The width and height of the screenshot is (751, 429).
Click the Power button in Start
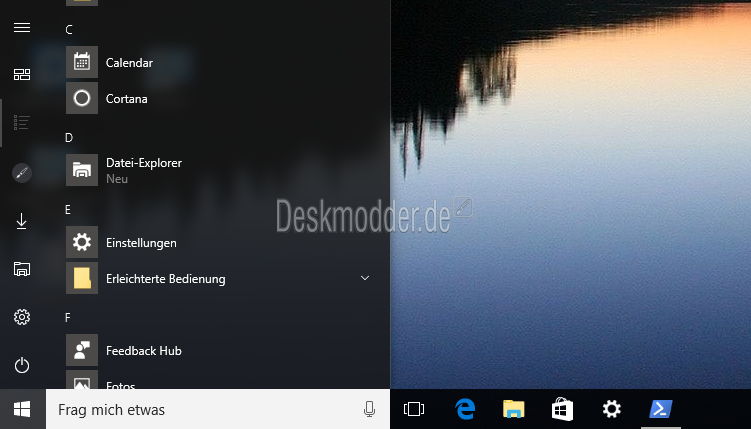22,365
